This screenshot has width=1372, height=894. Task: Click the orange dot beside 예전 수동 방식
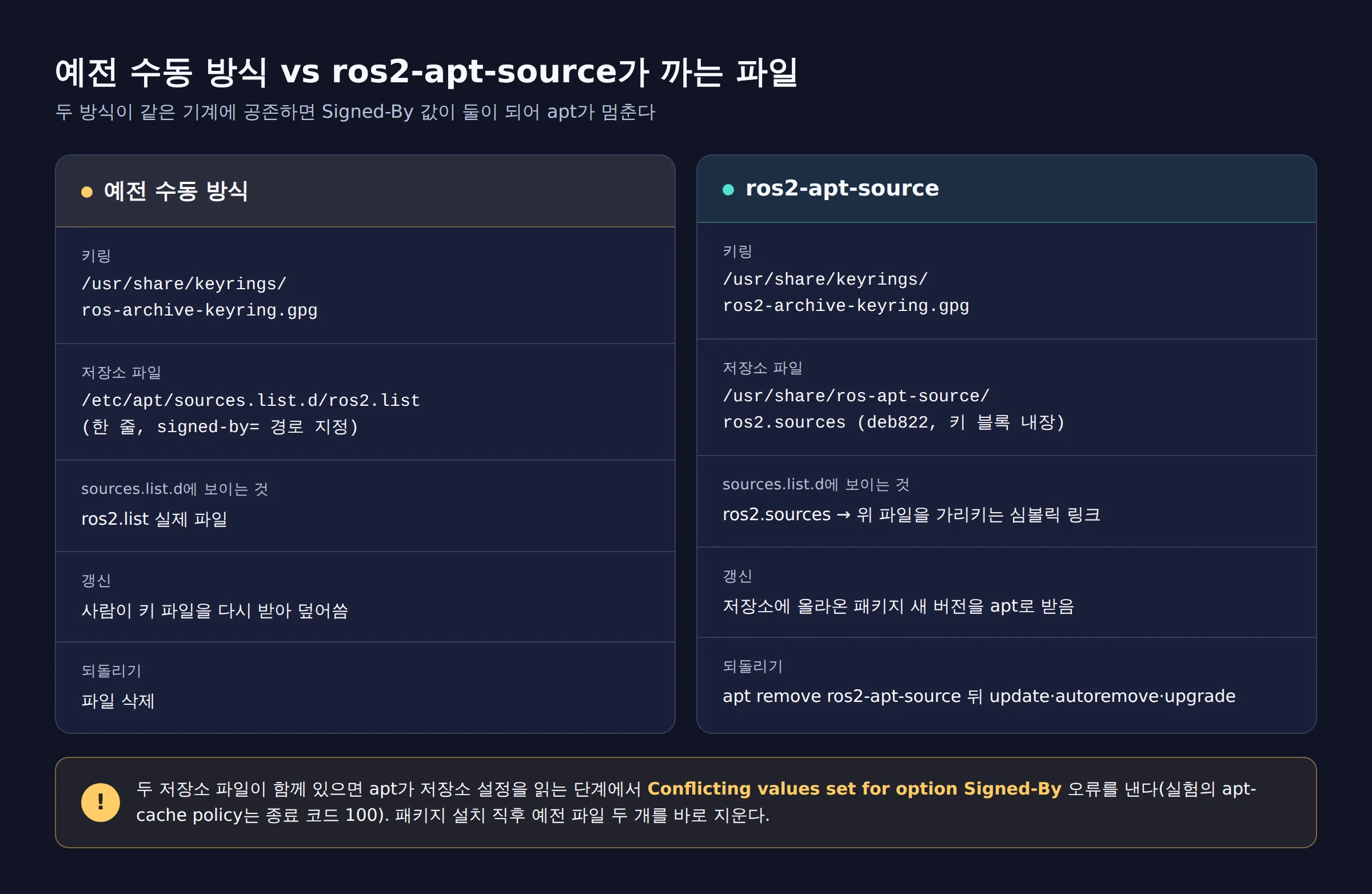pos(87,192)
